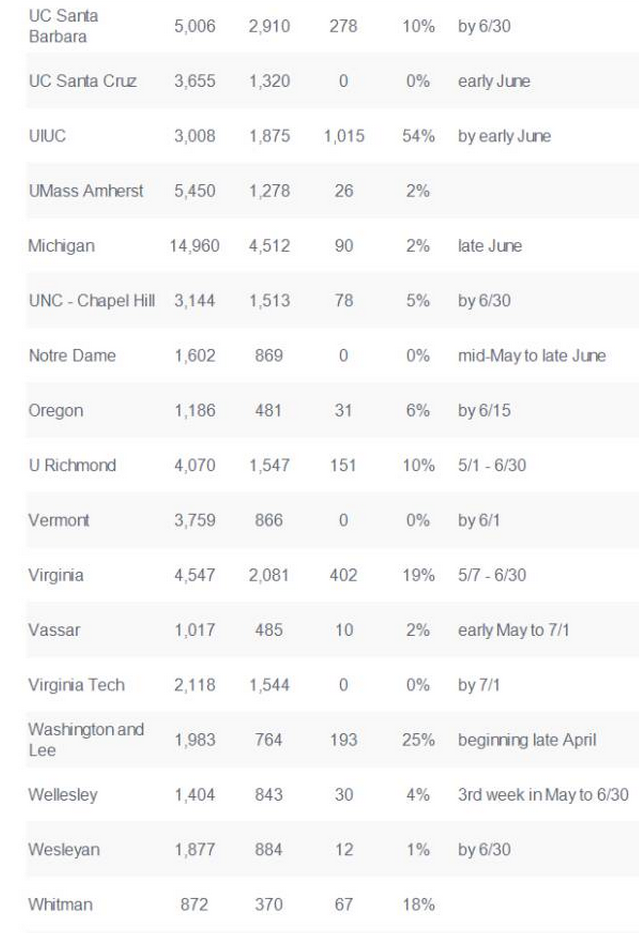Select the UC Santa Cruz cell
The image size is (639, 933).
[x=81, y=82]
